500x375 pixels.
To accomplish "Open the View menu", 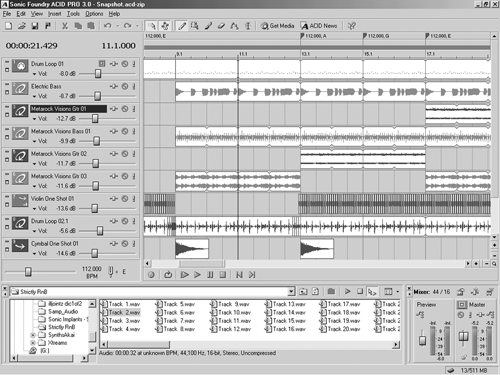I will [x=37, y=14].
